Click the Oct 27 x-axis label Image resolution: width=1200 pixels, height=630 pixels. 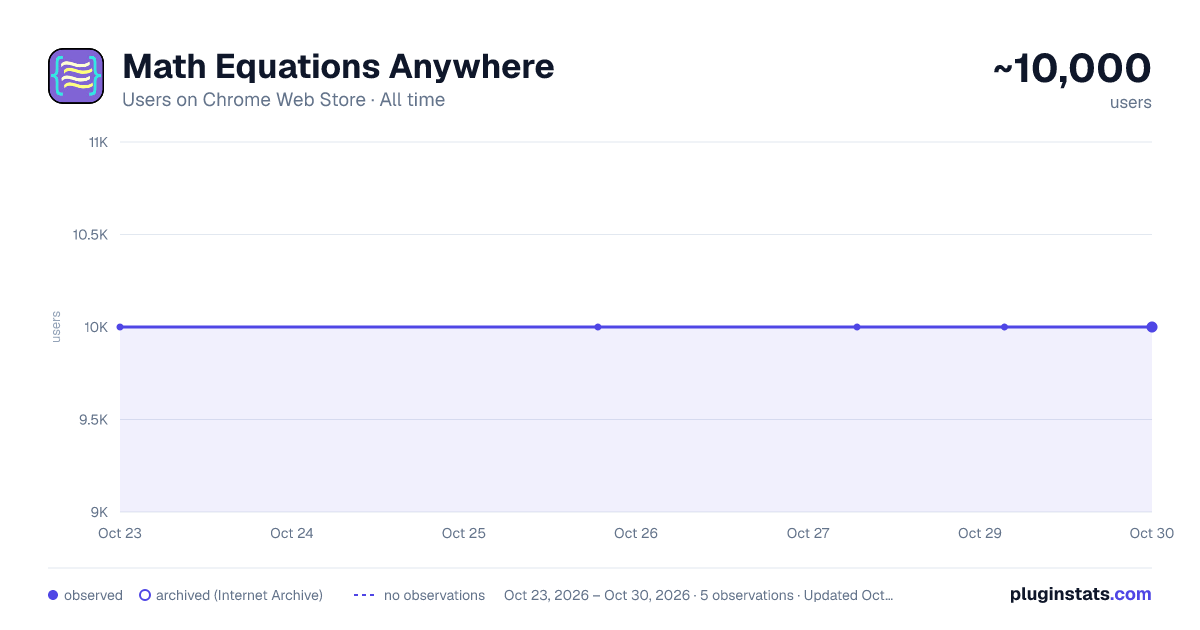point(808,533)
